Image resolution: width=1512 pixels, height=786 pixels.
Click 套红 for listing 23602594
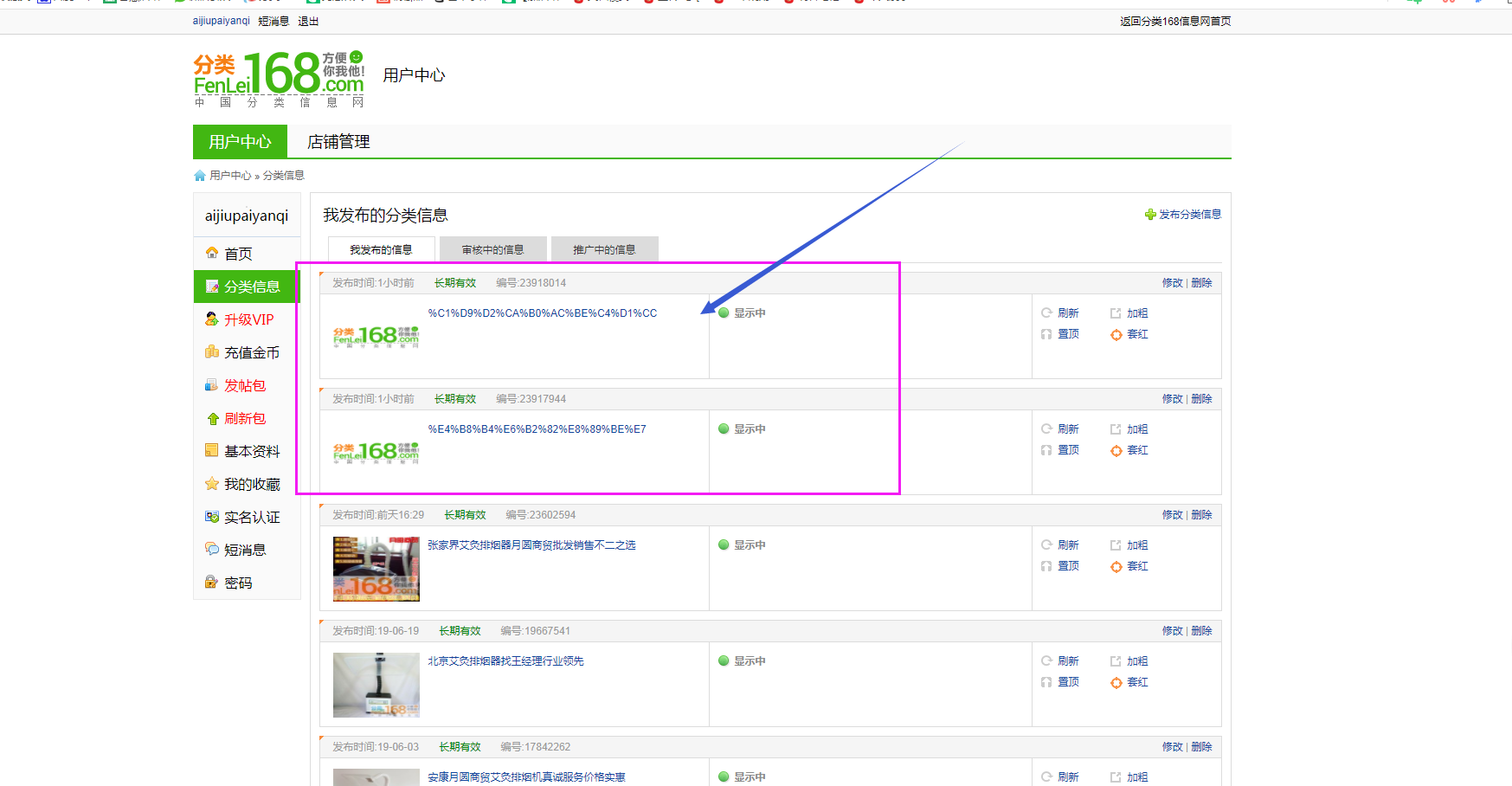(1137, 566)
